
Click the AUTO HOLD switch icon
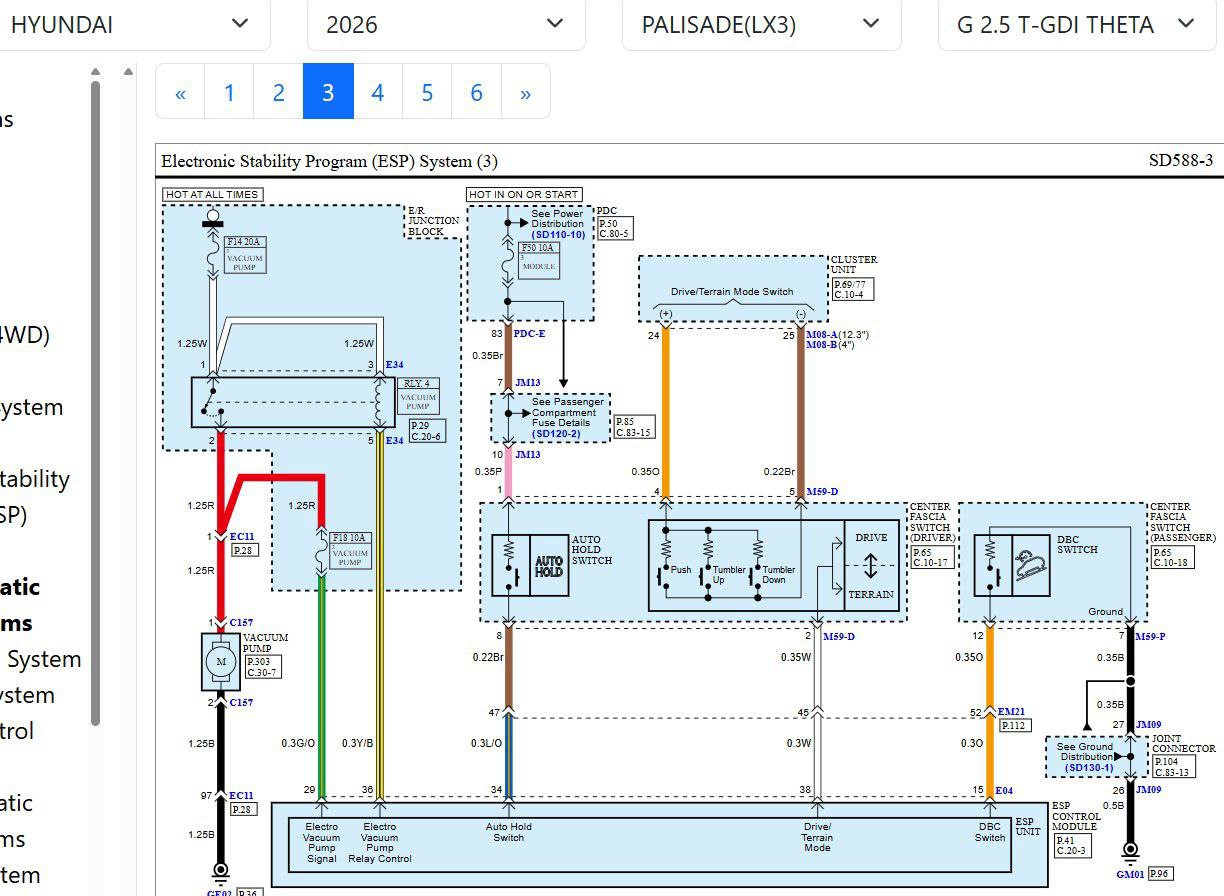click(x=549, y=566)
